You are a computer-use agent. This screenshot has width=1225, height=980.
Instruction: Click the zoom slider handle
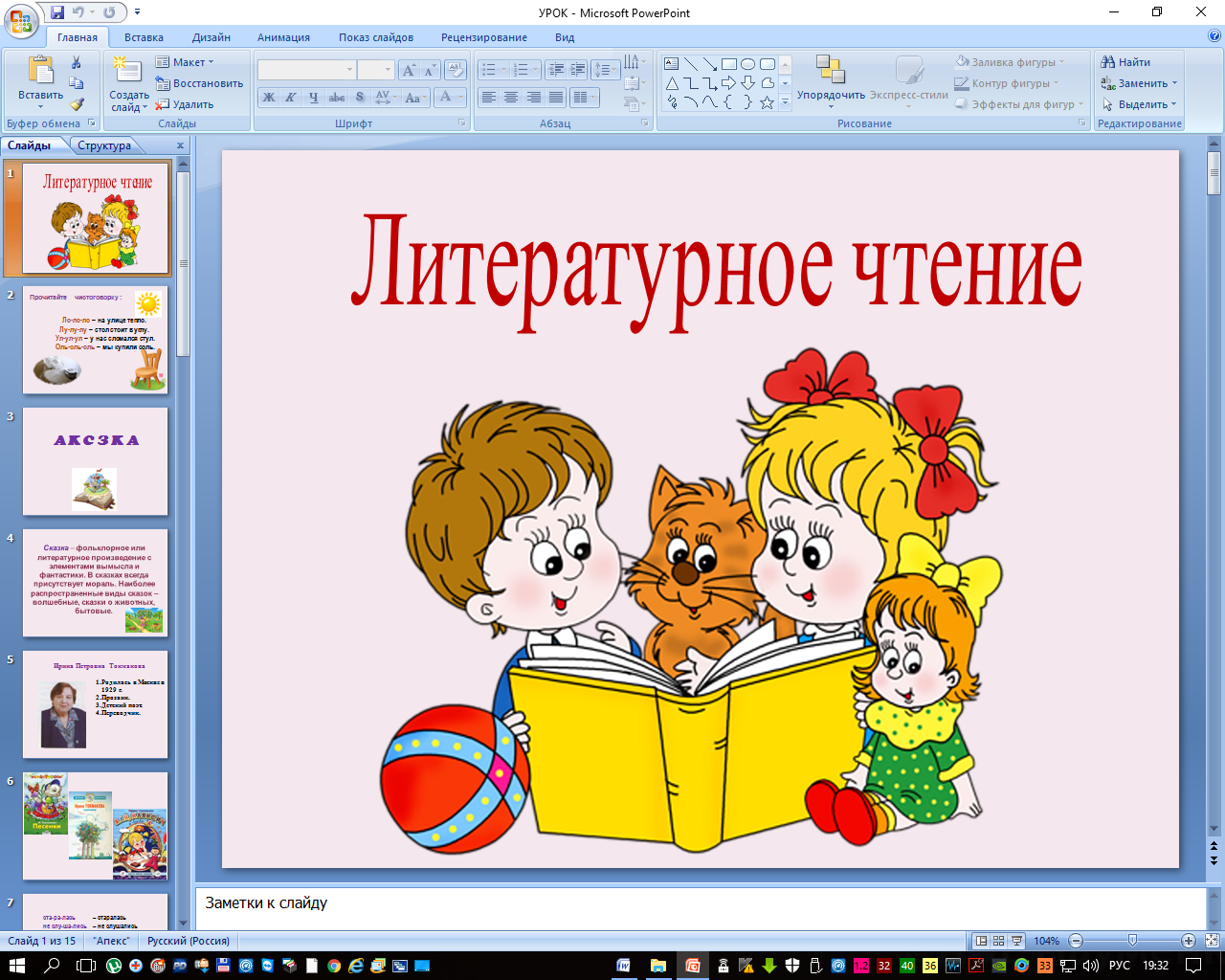(x=1132, y=941)
